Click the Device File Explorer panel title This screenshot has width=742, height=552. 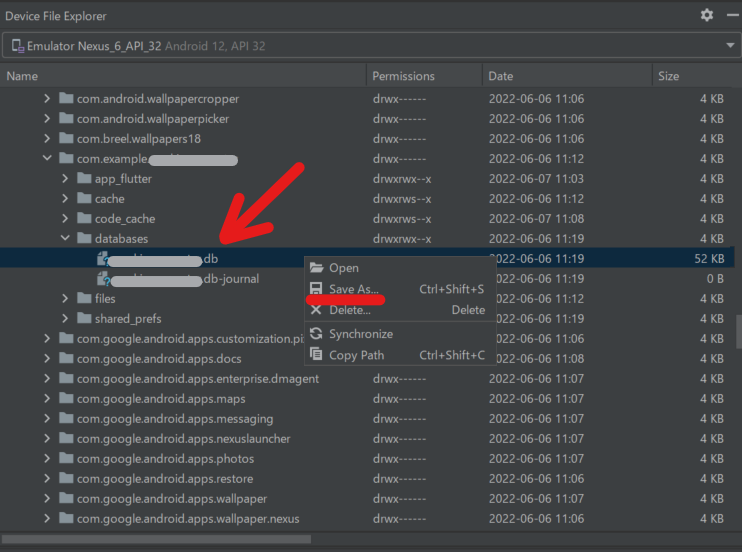coord(56,16)
